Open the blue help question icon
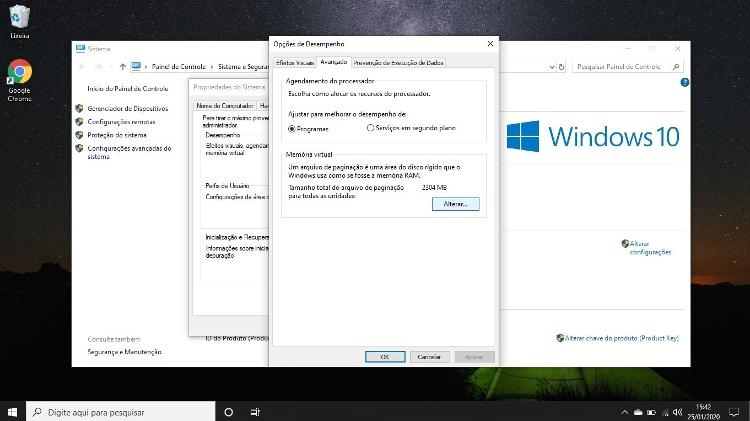 [x=684, y=82]
